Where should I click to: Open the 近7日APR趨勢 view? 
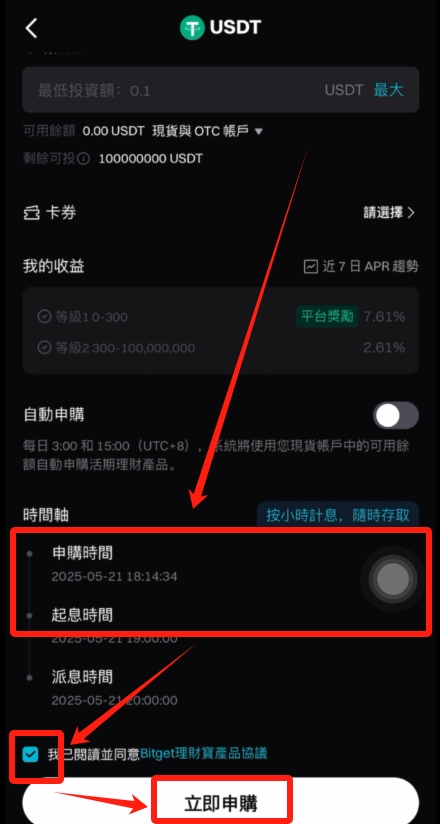tap(361, 267)
